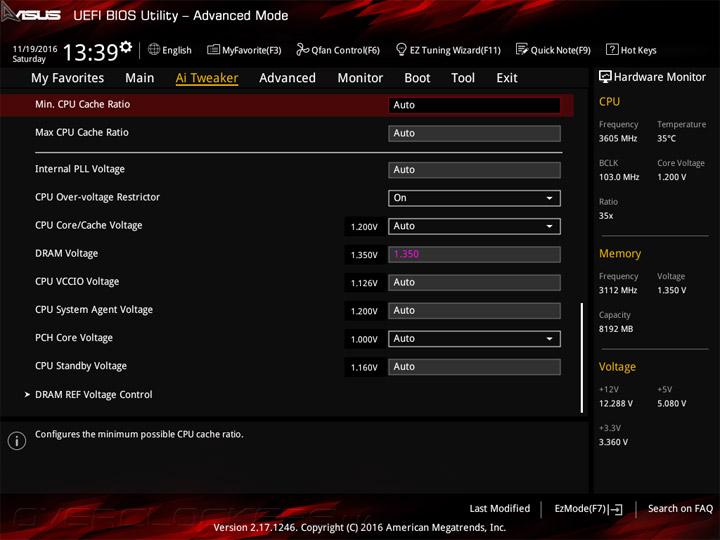Click Qfan Control fan icon
Viewport: 720px width, 540px height.
[x=302, y=49]
